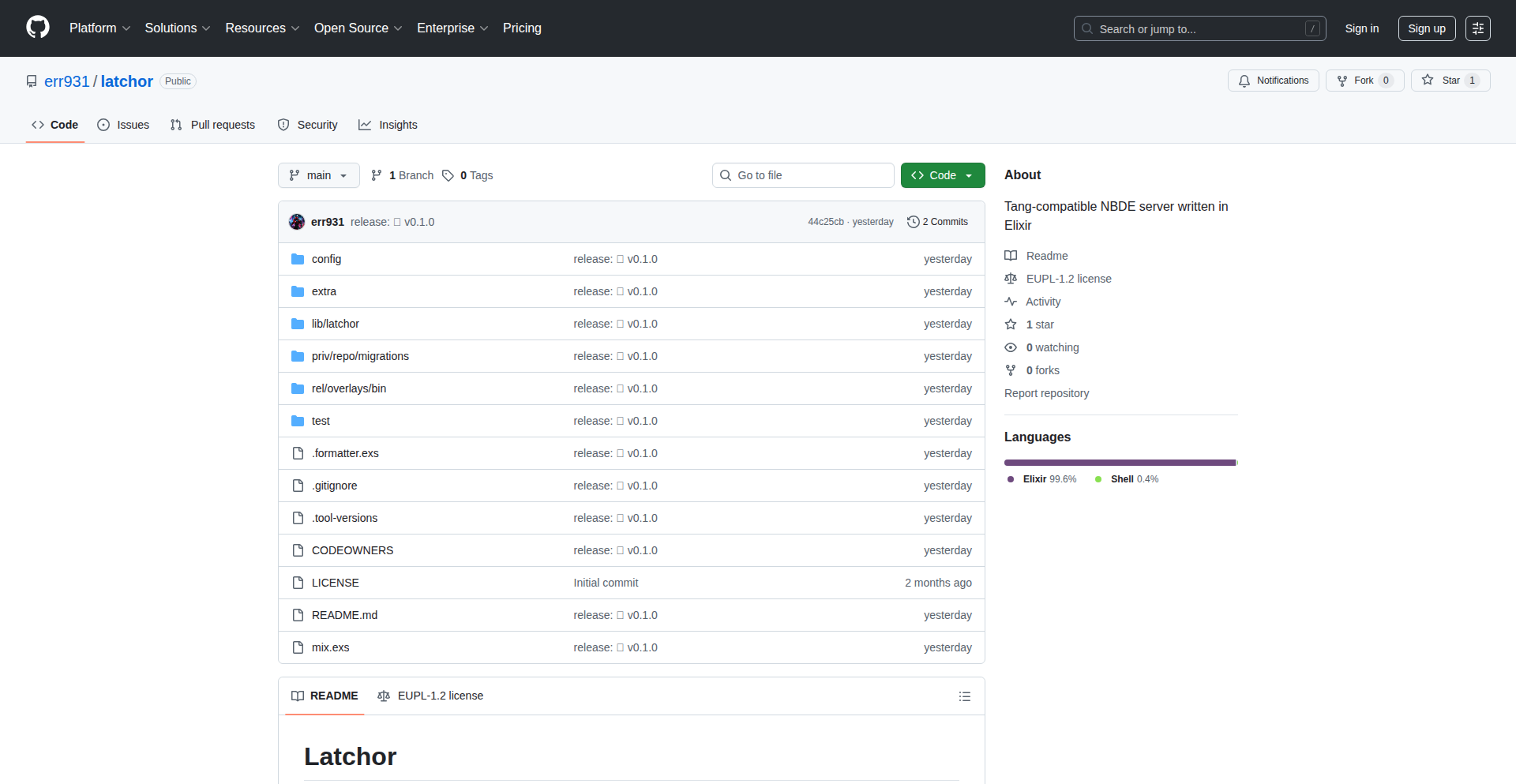1516x784 pixels.
Task: Open the CODEOWNERS file icon
Action: click(298, 550)
